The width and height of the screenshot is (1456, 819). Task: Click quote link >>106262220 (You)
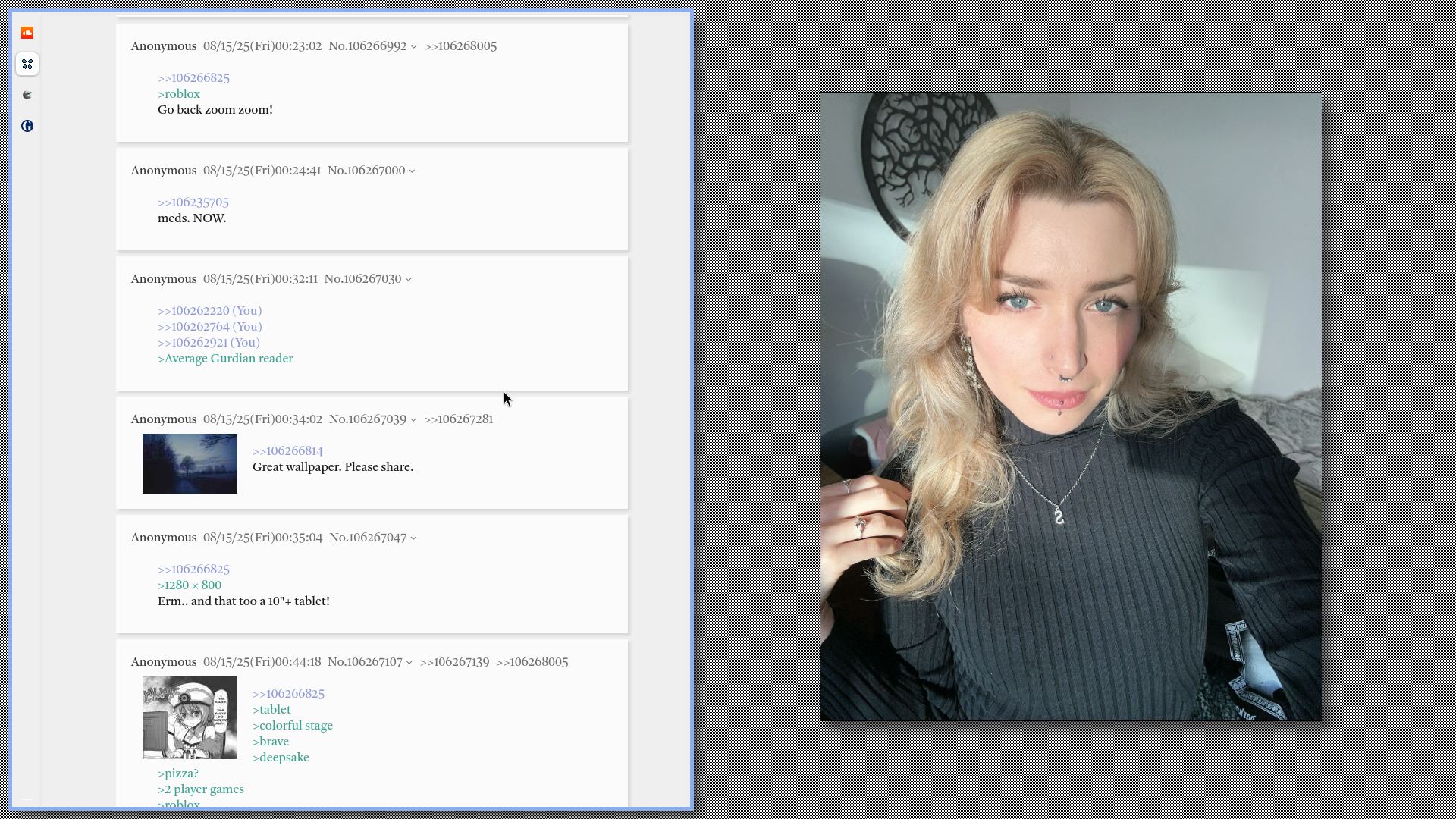coord(209,311)
